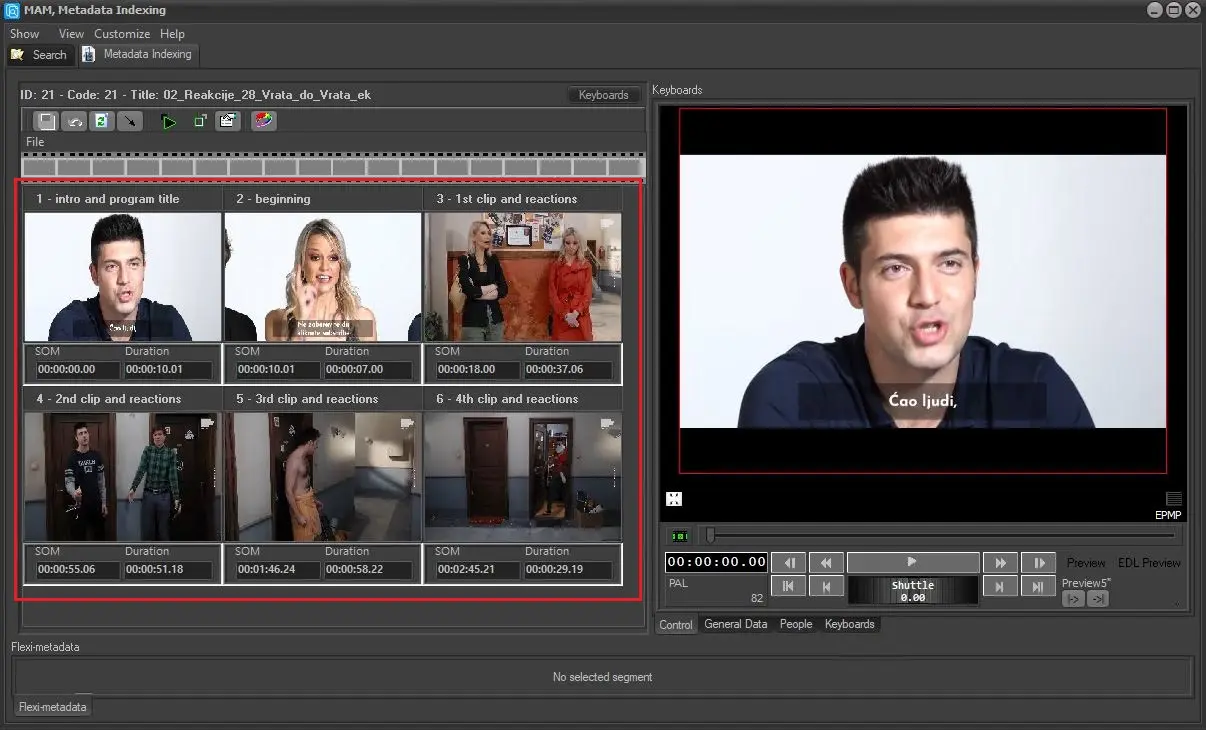Click the undo curved arrow icon
The height and width of the screenshot is (730, 1206).
point(74,121)
